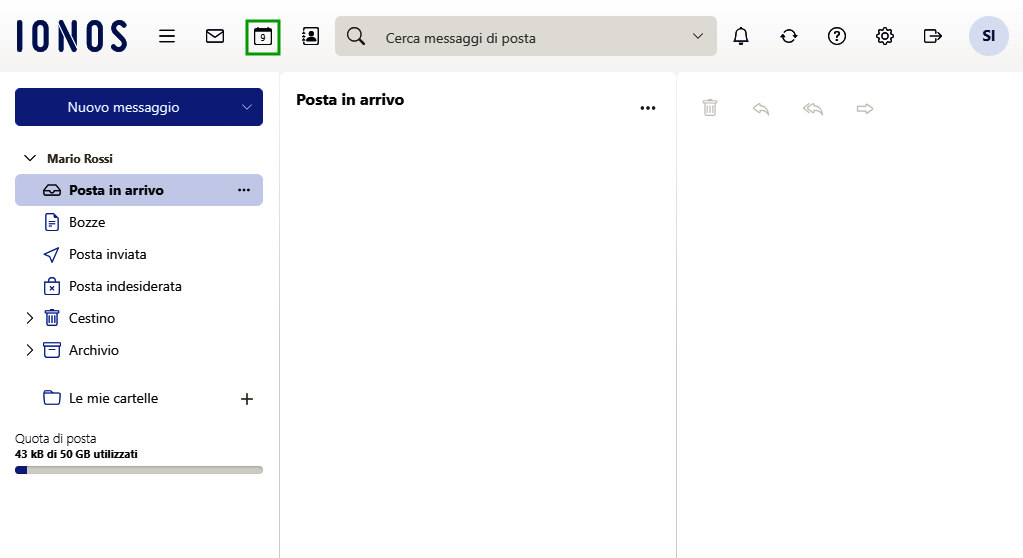This screenshot has width=1023, height=558.
Task: Open the address book contacts icon
Action: point(310,36)
